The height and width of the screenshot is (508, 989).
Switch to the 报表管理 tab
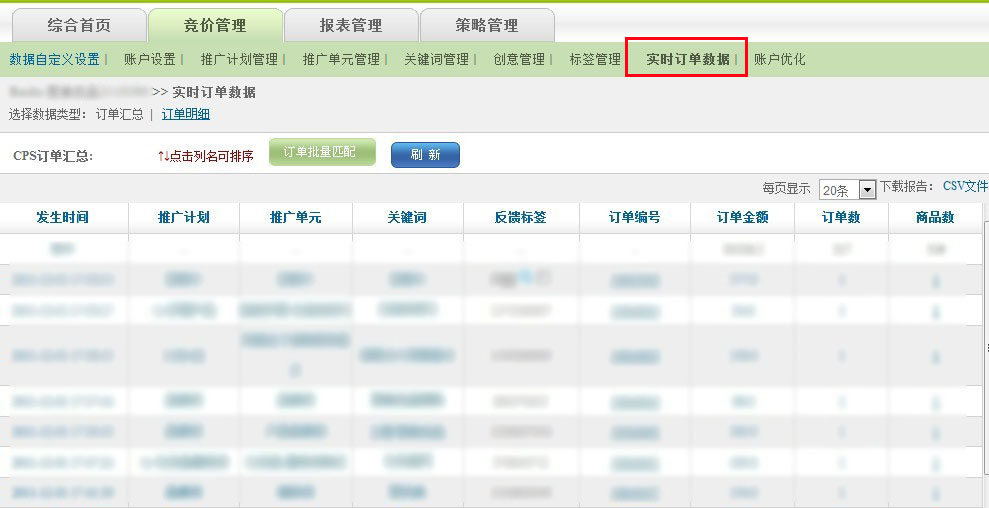351,25
